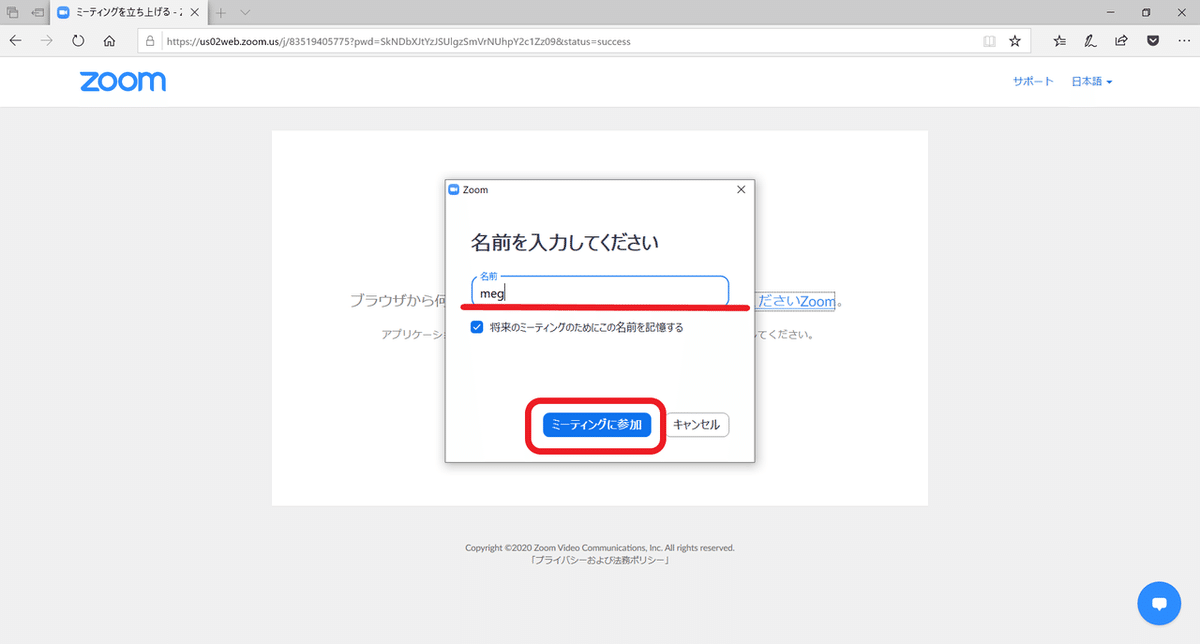Click the 名前 input field containing meg
This screenshot has height=644, width=1200.
click(598, 292)
